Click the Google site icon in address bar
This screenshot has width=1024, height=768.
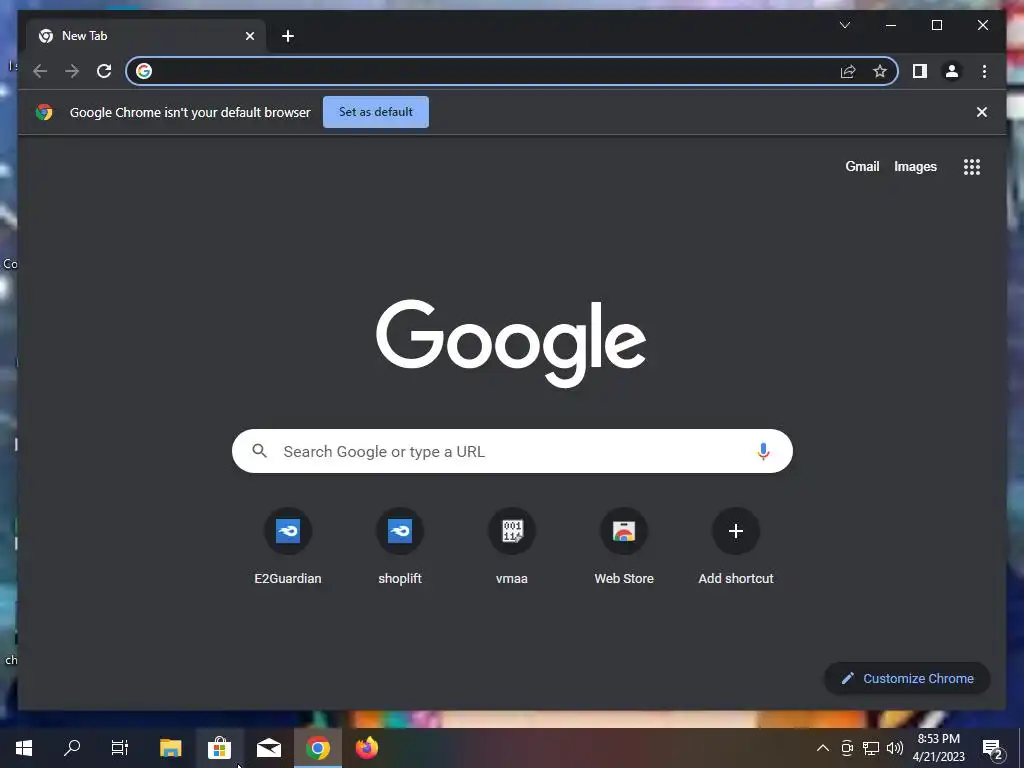pos(144,71)
